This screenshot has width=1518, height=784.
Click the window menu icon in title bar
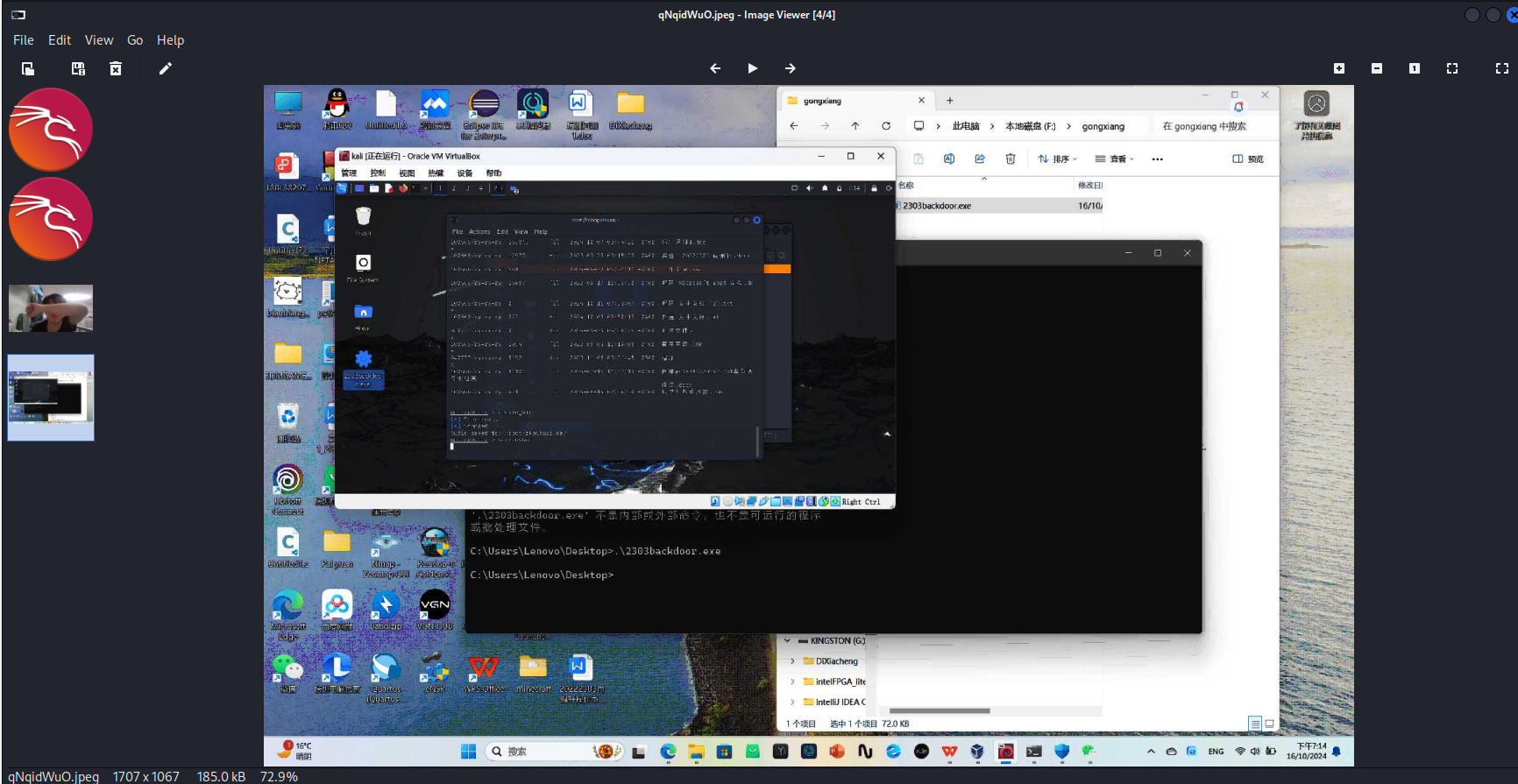18,15
